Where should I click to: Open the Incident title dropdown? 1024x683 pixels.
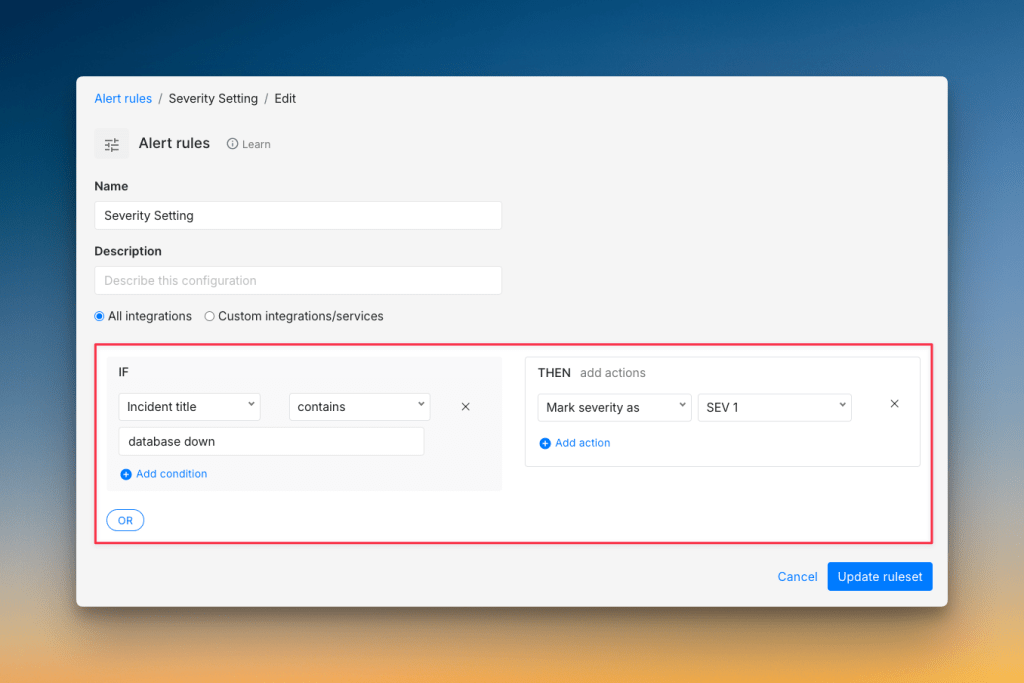coord(189,406)
